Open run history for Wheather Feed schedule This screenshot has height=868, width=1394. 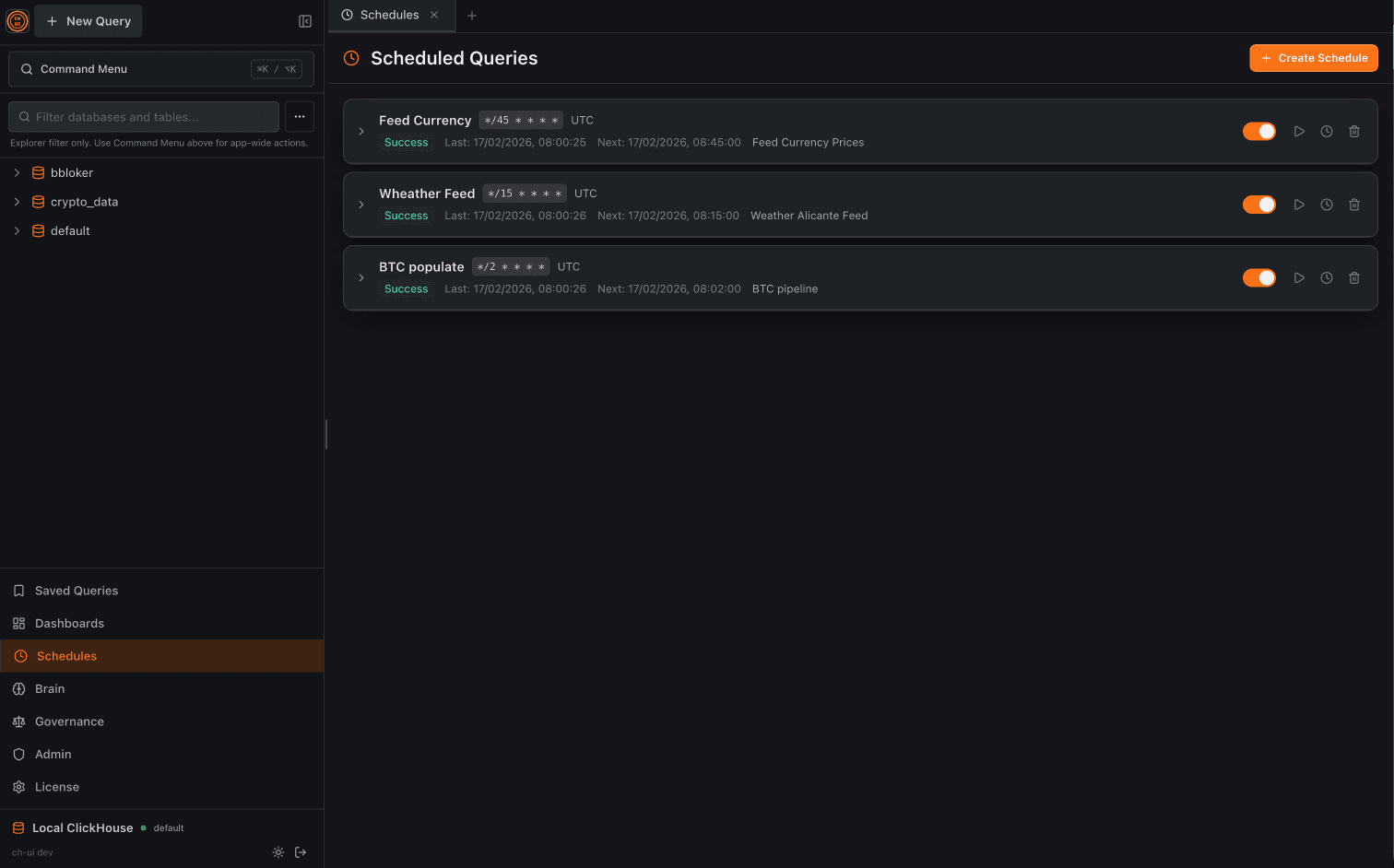point(1326,204)
